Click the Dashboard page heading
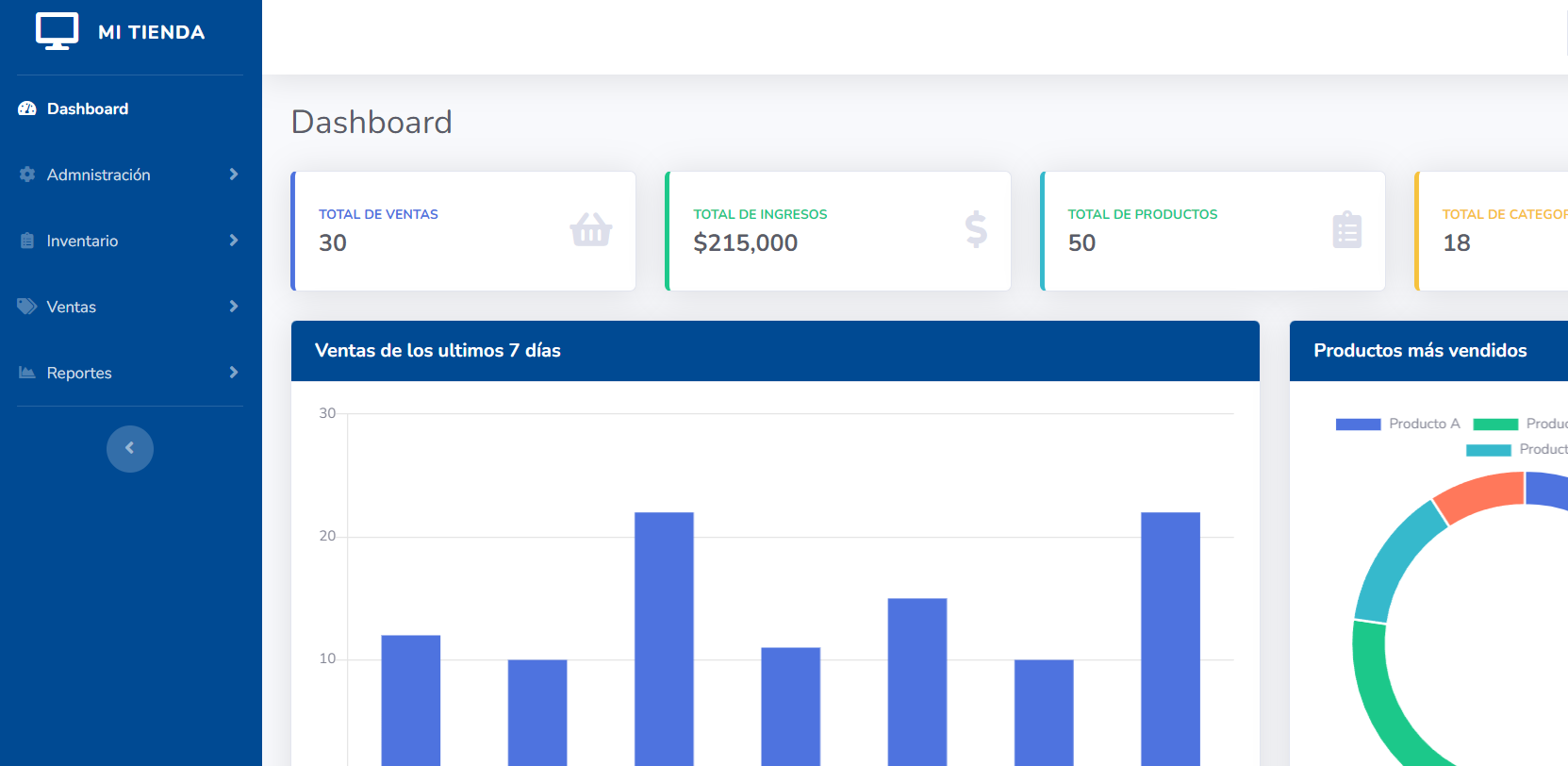The height and width of the screenshot is (766, 1568). pyautogui.click(x=371, y=122)
